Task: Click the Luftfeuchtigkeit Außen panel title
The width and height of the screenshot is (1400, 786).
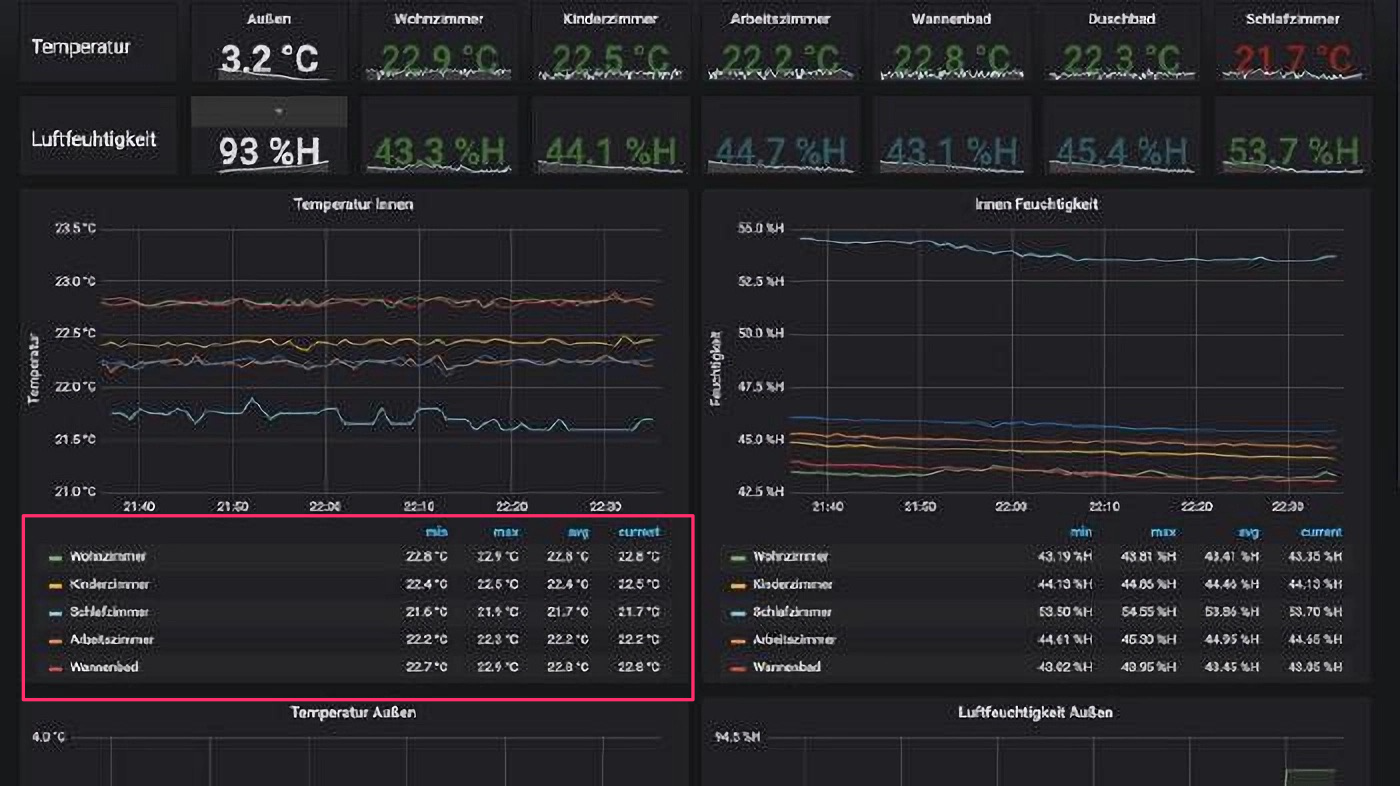Action: click(x=1035, y=712)
